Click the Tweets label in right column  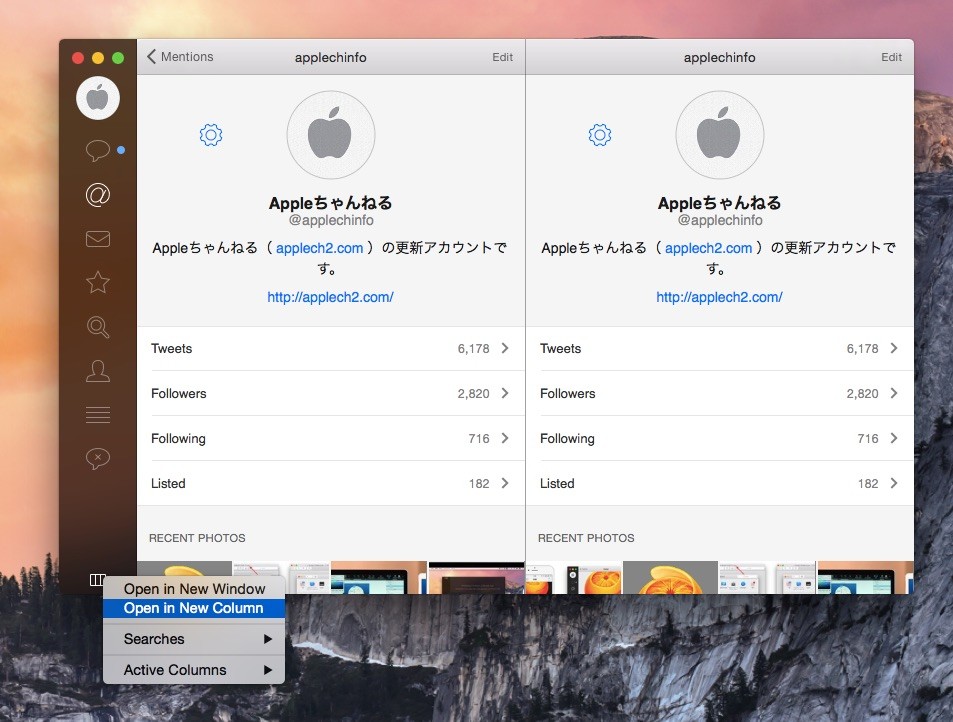560,349
